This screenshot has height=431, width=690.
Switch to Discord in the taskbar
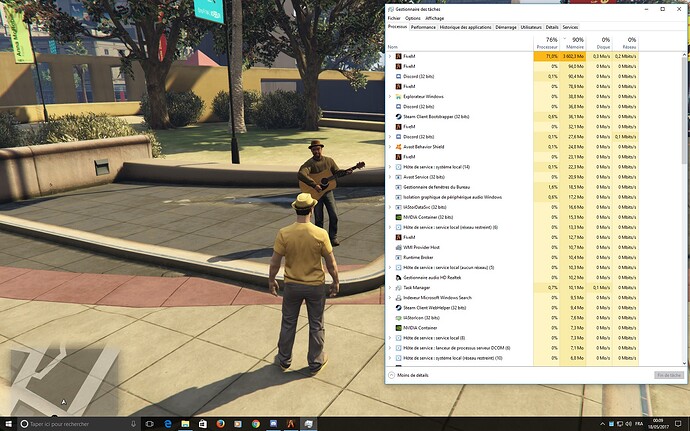[273, 424]
